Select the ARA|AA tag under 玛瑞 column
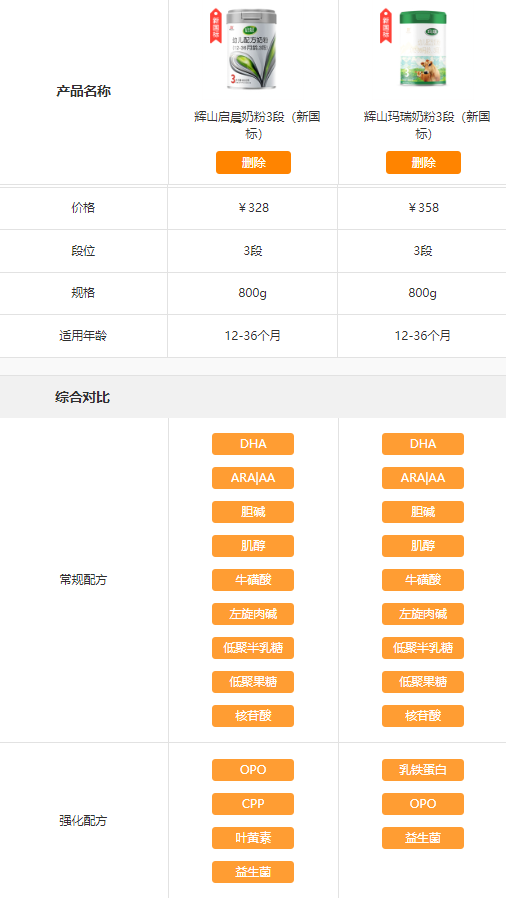This screenshot has width=506, height=898. pyautogui.click(x=423, y=478)
